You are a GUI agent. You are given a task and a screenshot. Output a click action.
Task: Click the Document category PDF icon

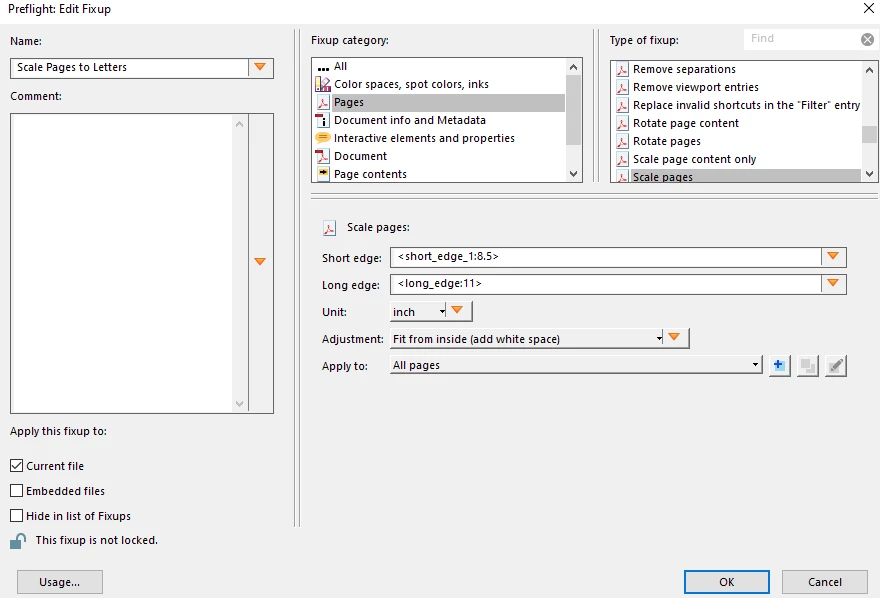coord(322,156)
